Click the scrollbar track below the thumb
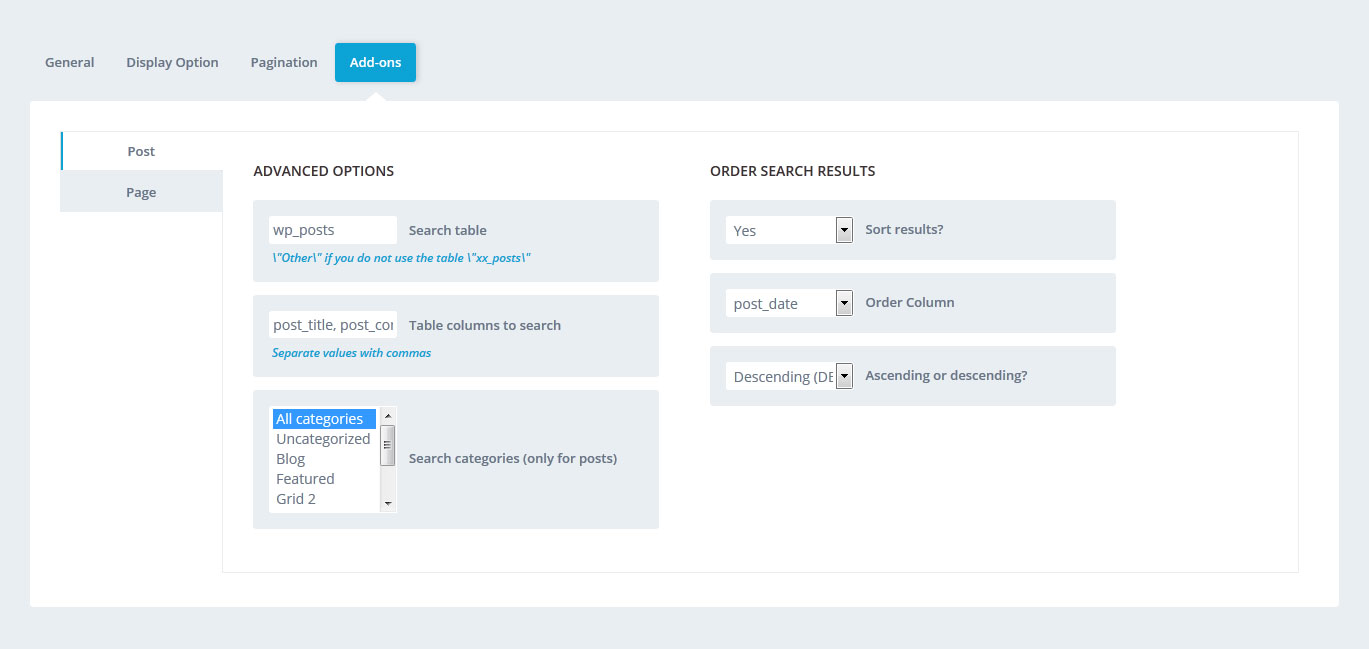The width and height of the screenshot is (1369, 649). 388,481
